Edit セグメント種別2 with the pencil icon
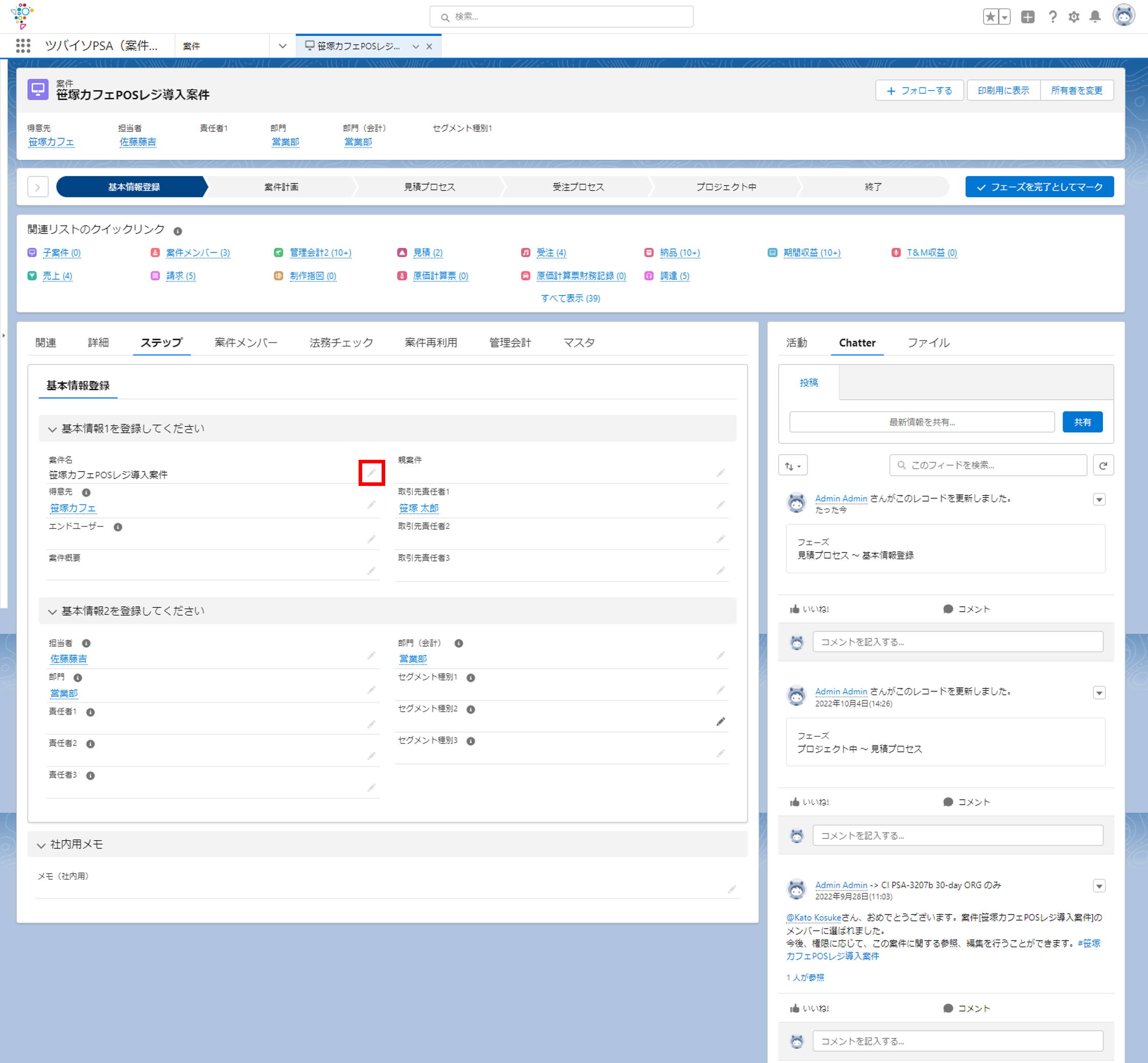The width and height of the screenshot is (1148, 1063). point(720,721)
